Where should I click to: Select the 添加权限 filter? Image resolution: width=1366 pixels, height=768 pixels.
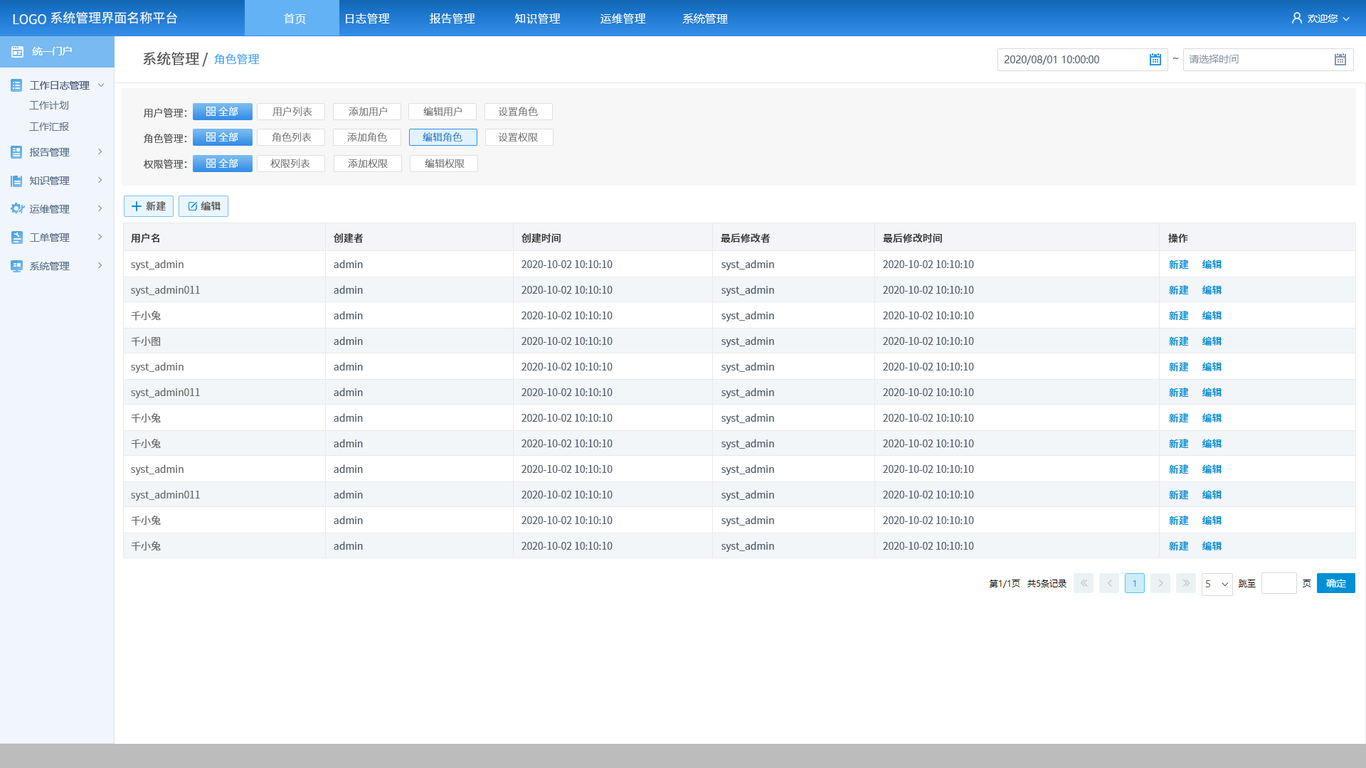(367, 164)
